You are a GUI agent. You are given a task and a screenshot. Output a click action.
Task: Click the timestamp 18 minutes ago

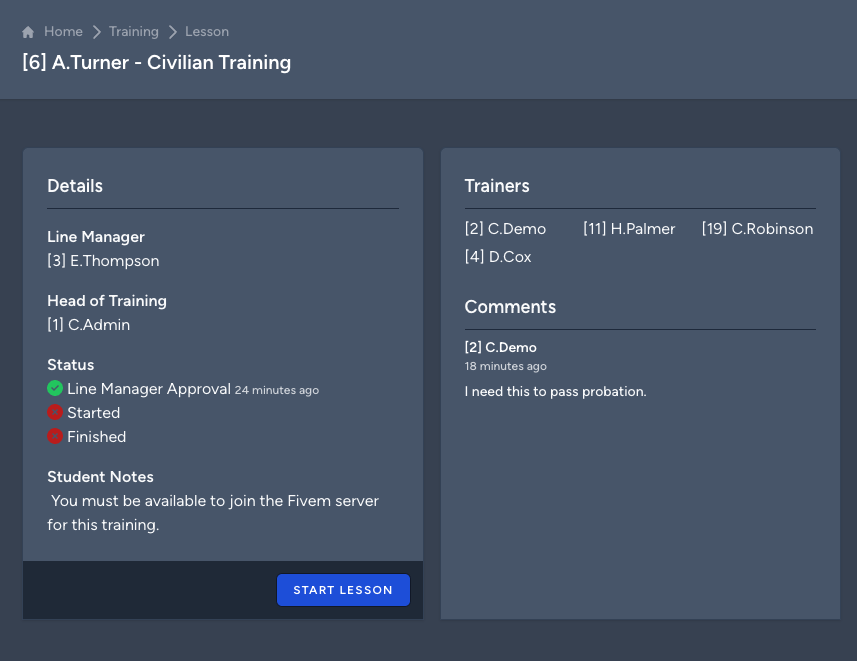(505, 366)
